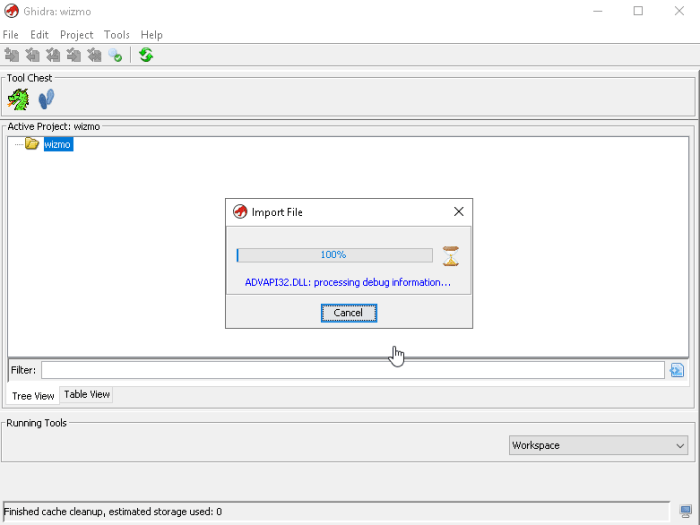Viewport: 700px width, 525px height.
Task: Click the hourglass icon in Import File dialog
Action: tap(450, 256)
